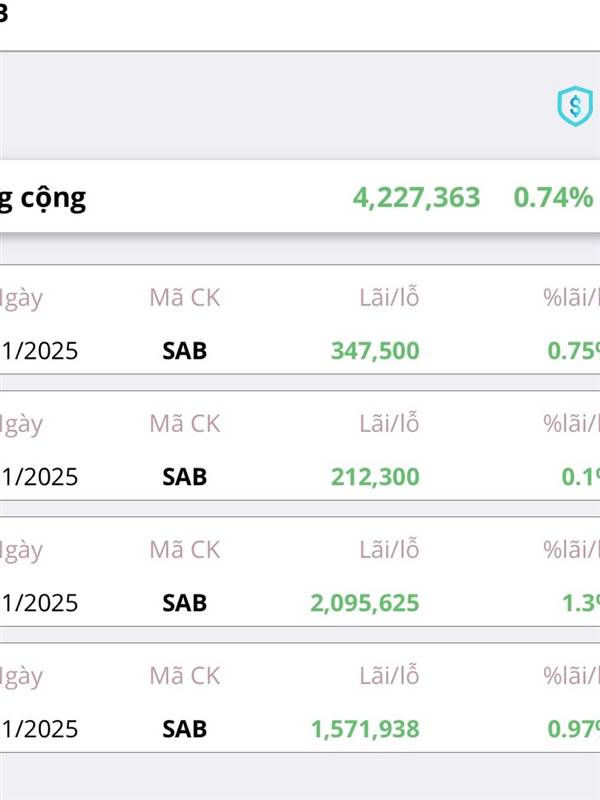Tap Lãi/lỗ header in last card
The width and height of the screenshot is (600, 800).
click(389, 676)
